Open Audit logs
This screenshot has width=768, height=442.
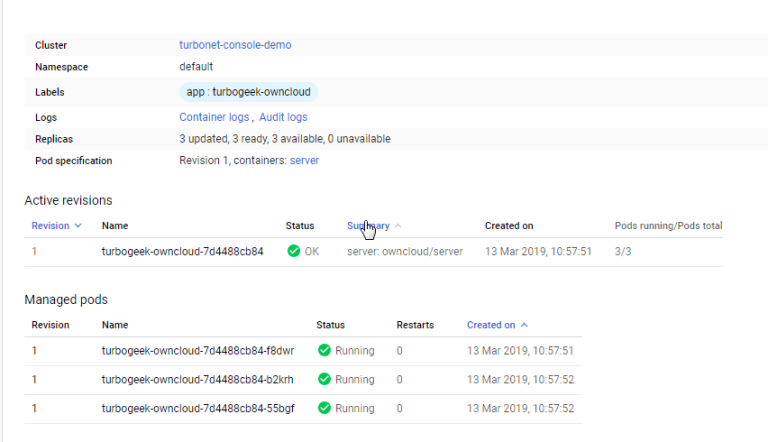point(283,117)
